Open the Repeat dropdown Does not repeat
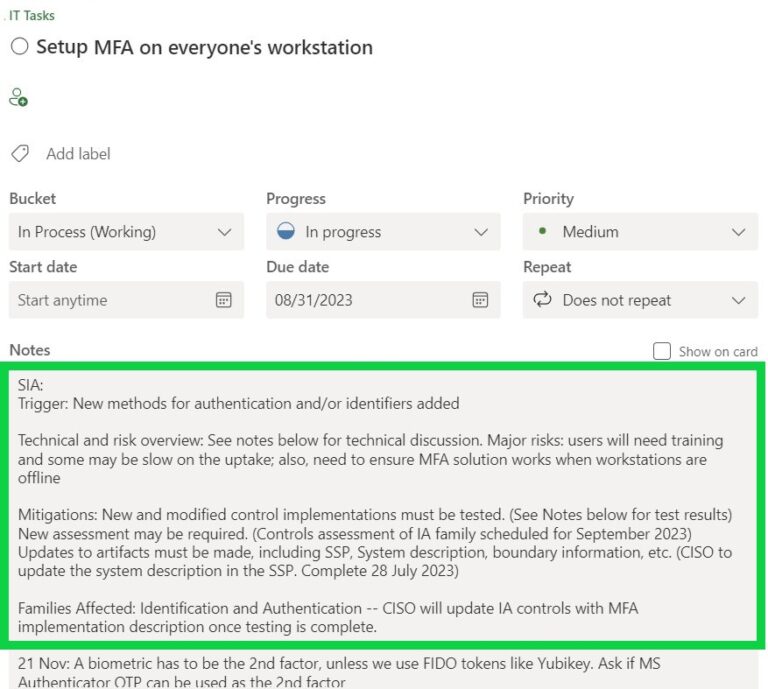This screenshot has width=768, height=689. (x=640, y=300)
